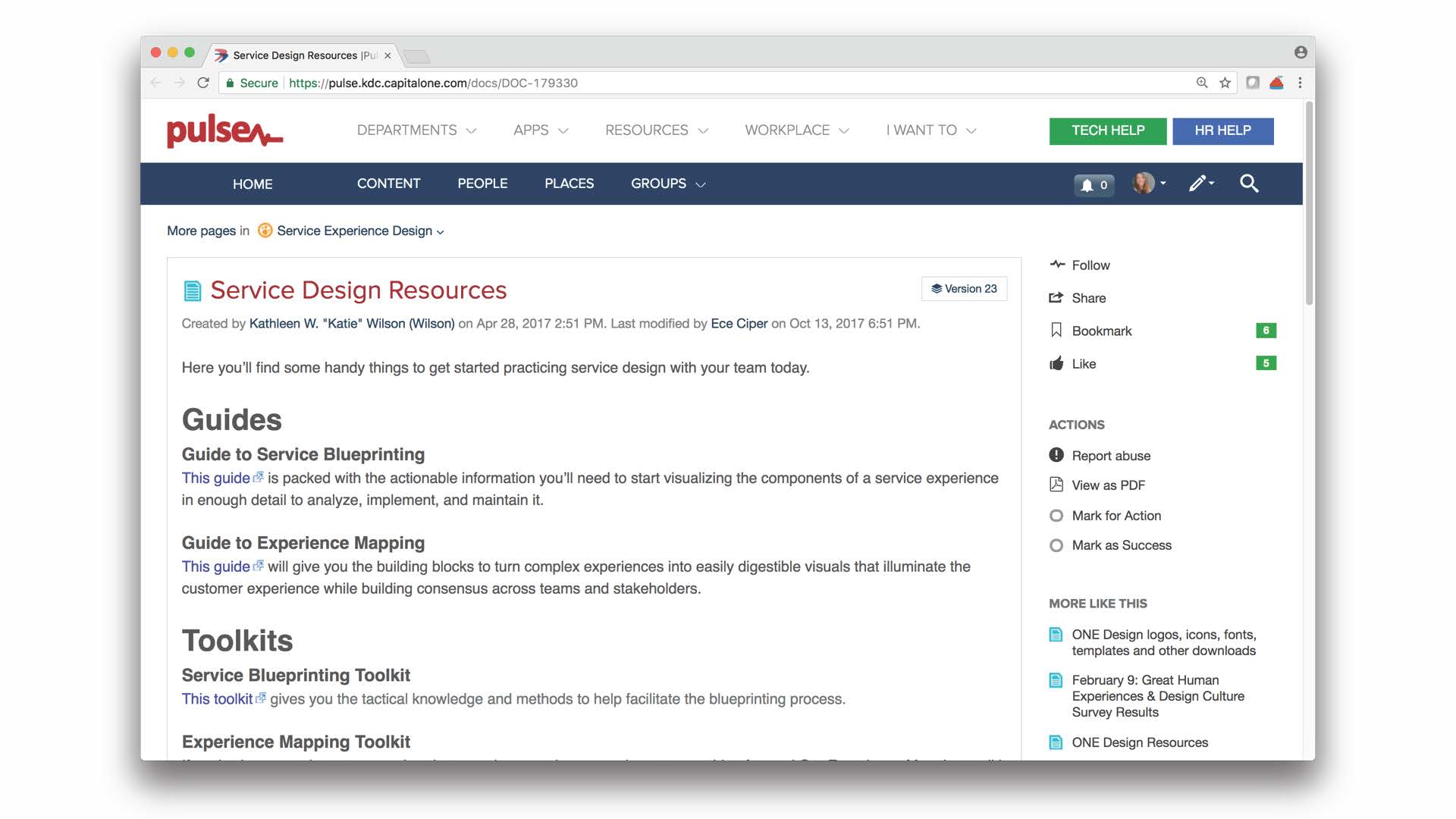Click the Follow pulse icon
Viewport: 1456px width, 819px height.
coord(1056,265)
